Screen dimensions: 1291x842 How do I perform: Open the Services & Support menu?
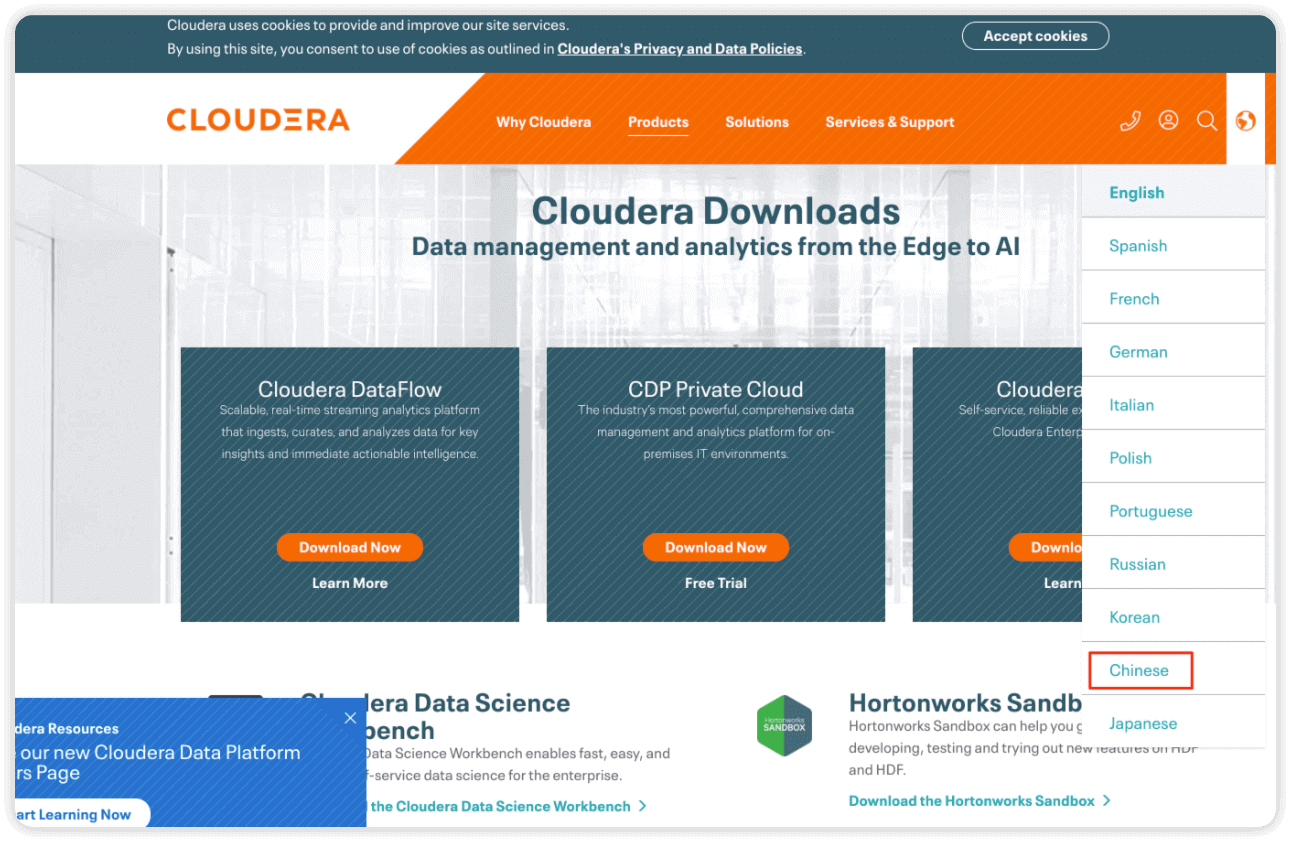coord(890,122)
